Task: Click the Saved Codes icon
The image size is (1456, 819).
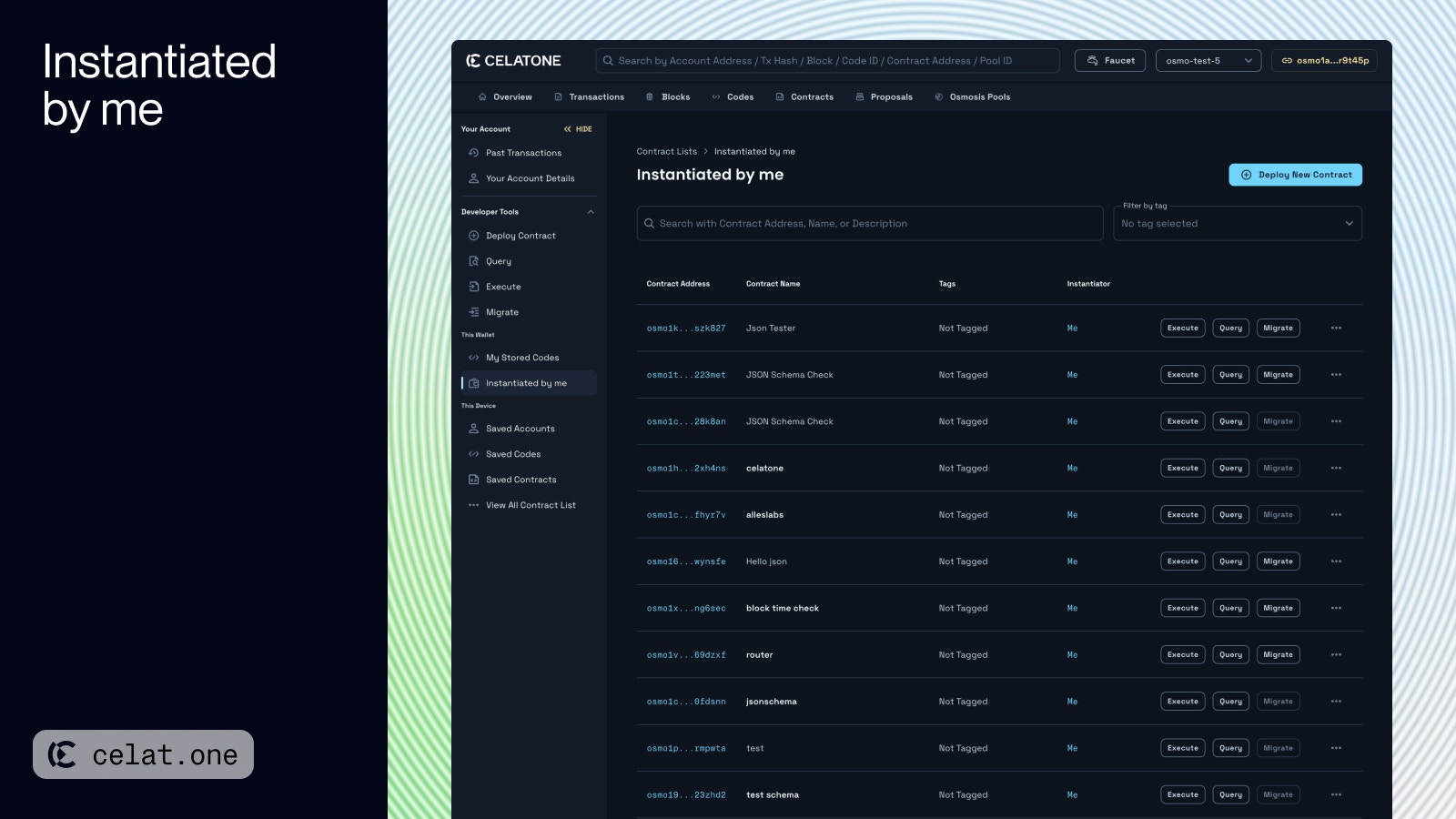Action: coord(473,454)
